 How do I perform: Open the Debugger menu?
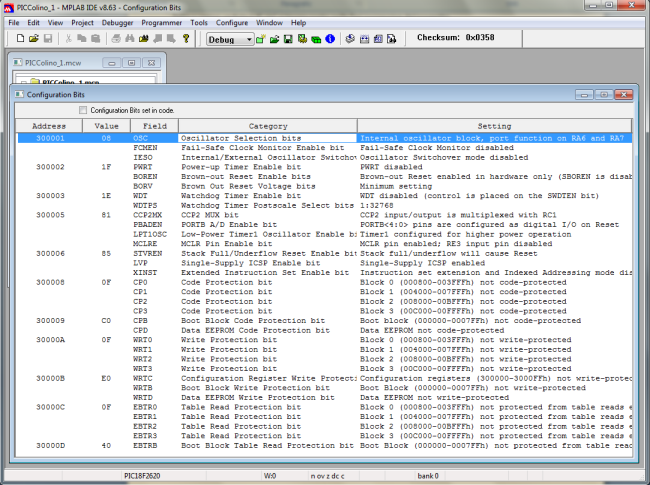point(117,23)
